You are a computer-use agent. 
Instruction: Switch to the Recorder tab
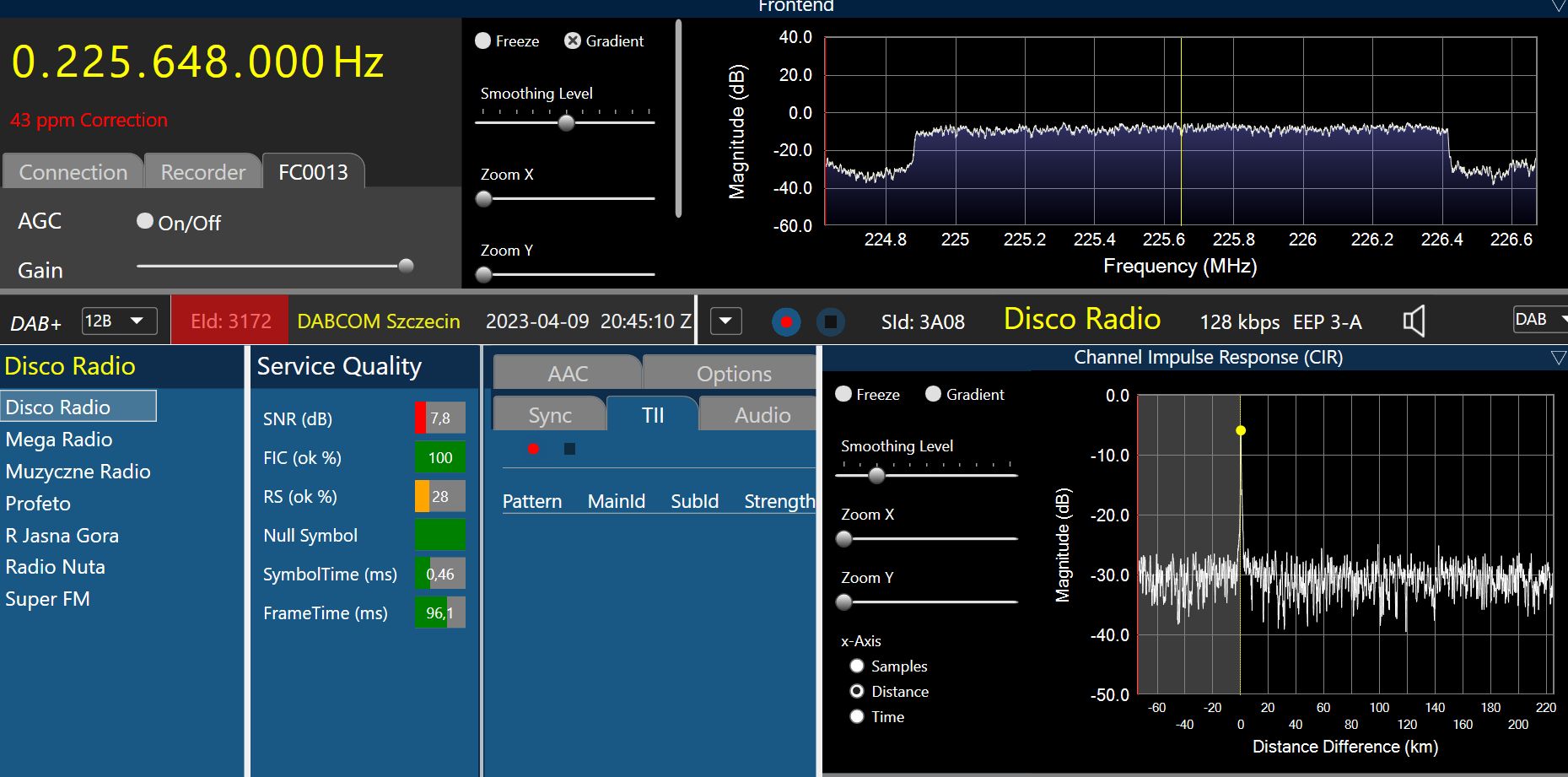tap(202, 172)
